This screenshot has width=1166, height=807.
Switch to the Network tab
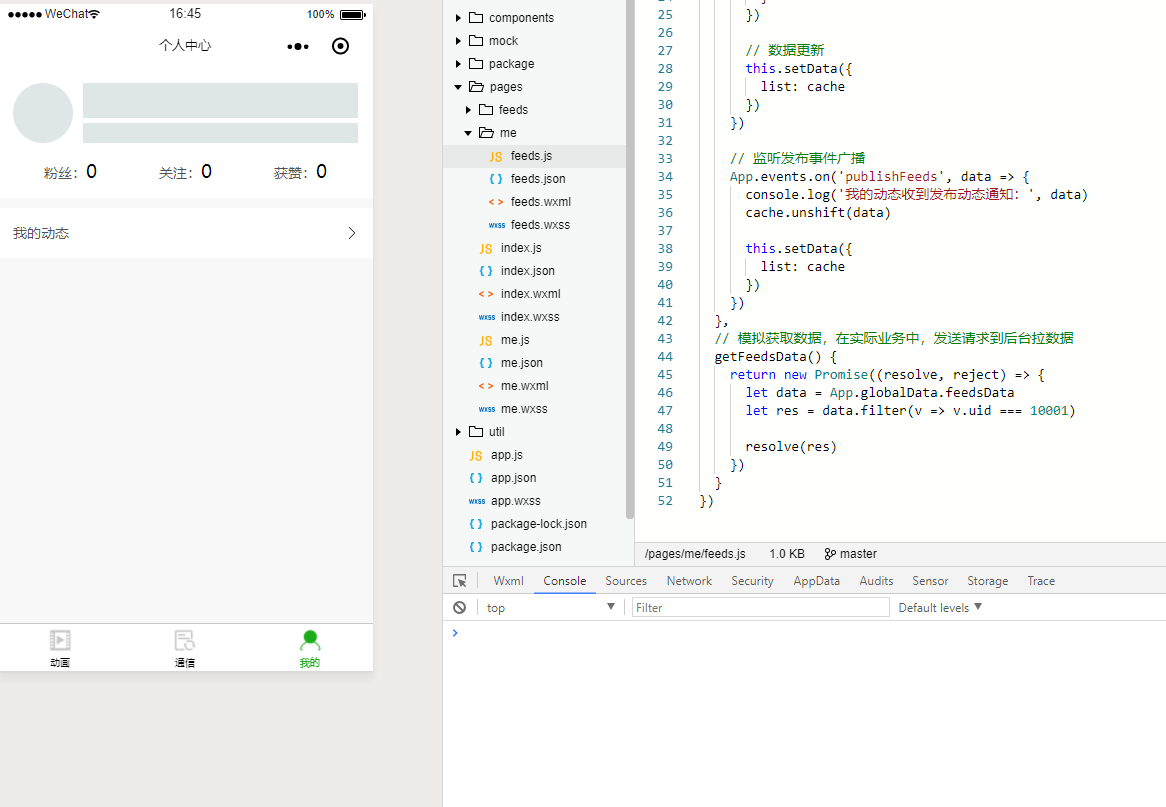click(x=689, y=581)
